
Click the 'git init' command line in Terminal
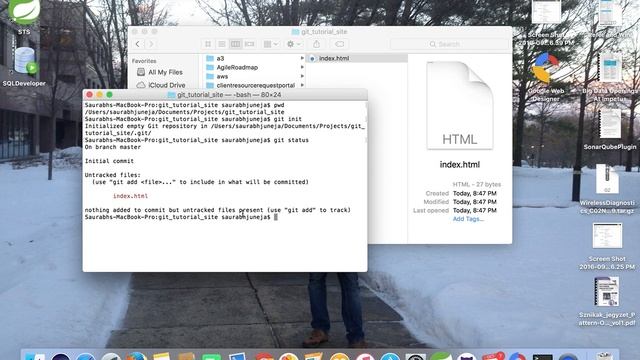click(193, 119)
